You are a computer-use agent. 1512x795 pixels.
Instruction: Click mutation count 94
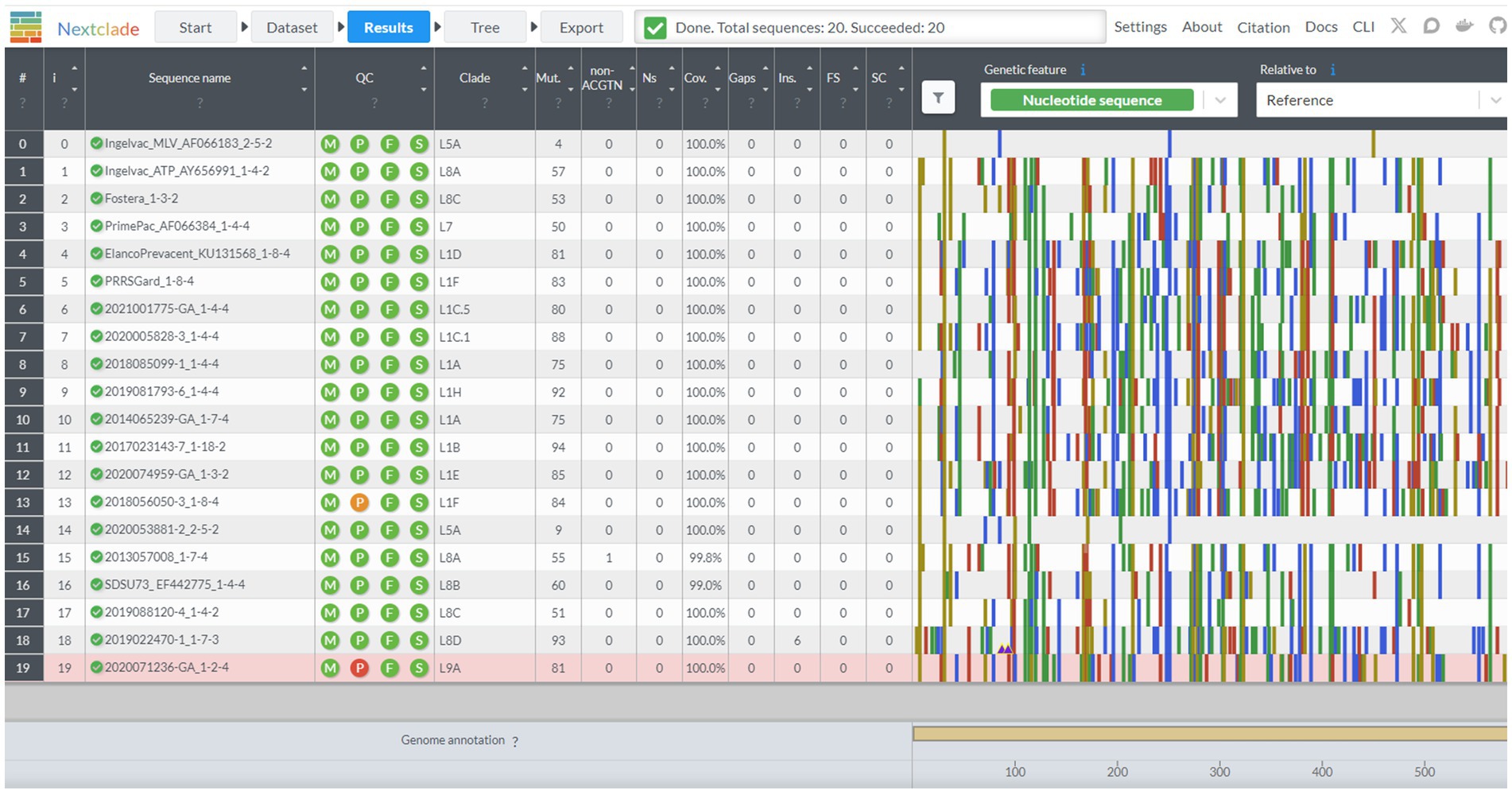point(558,448)
